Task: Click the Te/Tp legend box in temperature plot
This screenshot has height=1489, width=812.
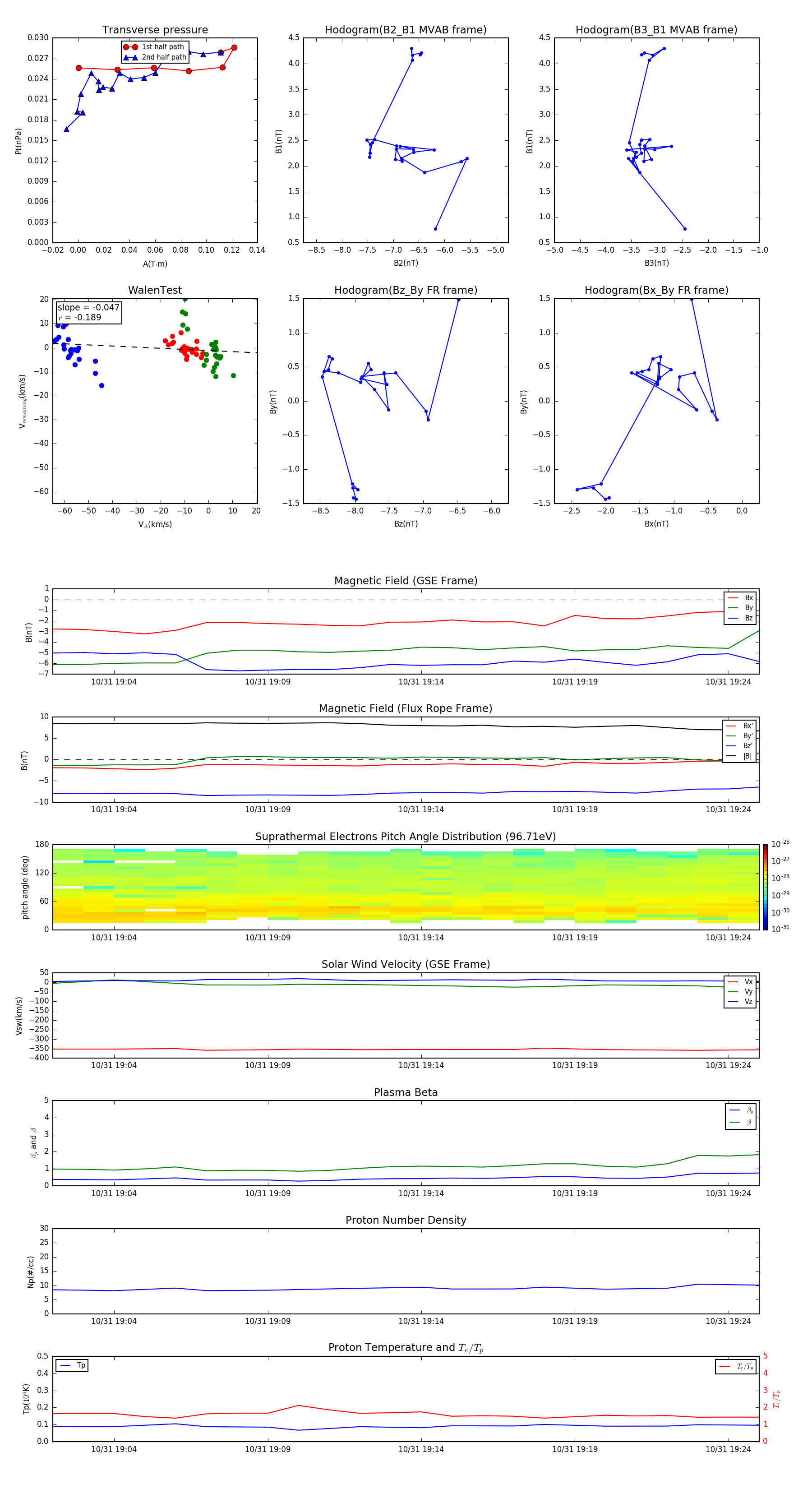Action: point(736,1366)
